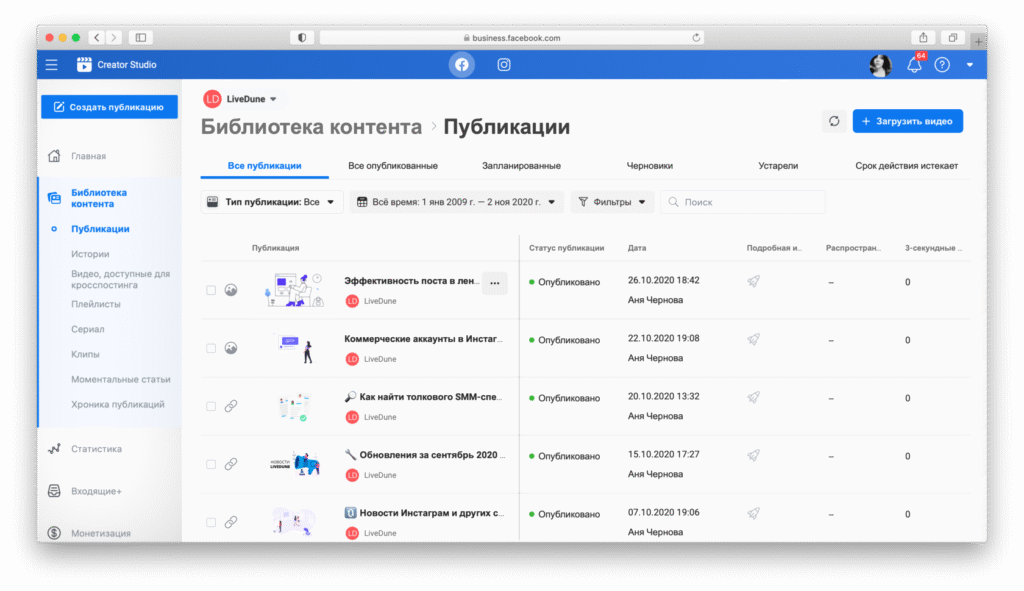The image size is (1024, 591).
Task: Switch to 'Запланированные' tab
Action: (x=521, y=166)
